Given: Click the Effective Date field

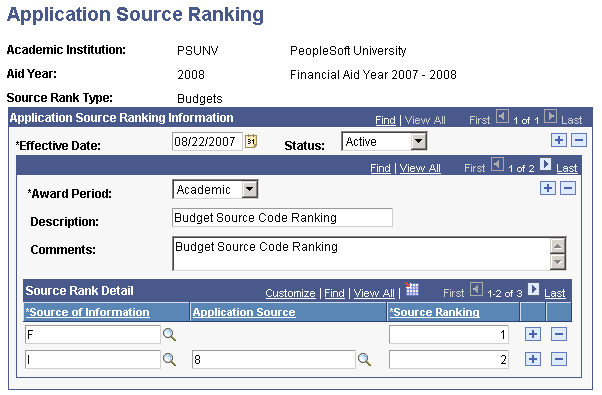Looking at the screenshot, I should (207, 142).
